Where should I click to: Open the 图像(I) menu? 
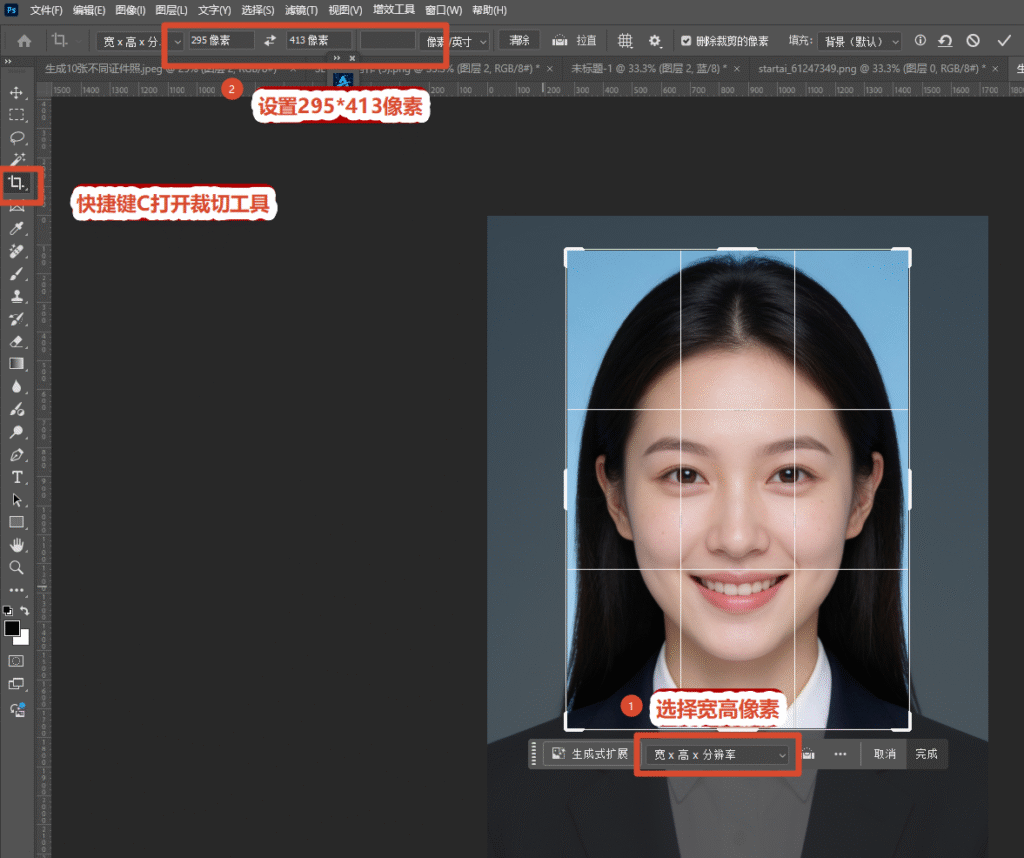click(130, 10)
